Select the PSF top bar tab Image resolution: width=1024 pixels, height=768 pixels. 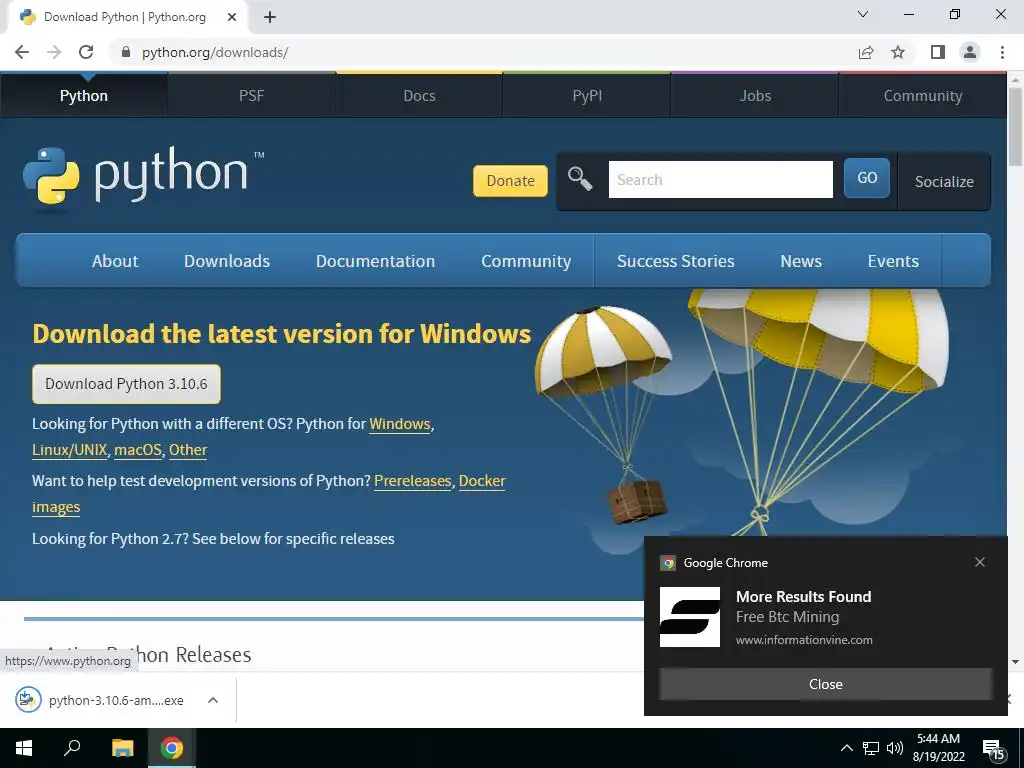pos(251,95)
